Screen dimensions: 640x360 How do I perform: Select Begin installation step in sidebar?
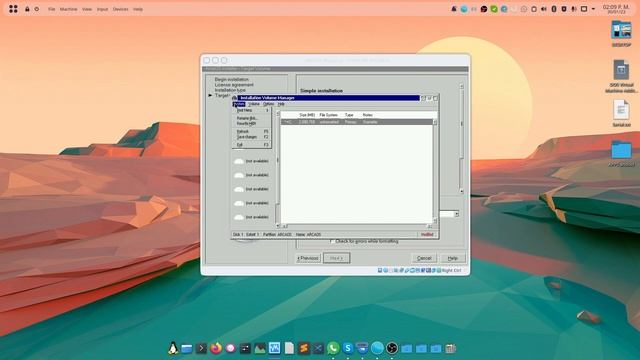click(231, 80)
